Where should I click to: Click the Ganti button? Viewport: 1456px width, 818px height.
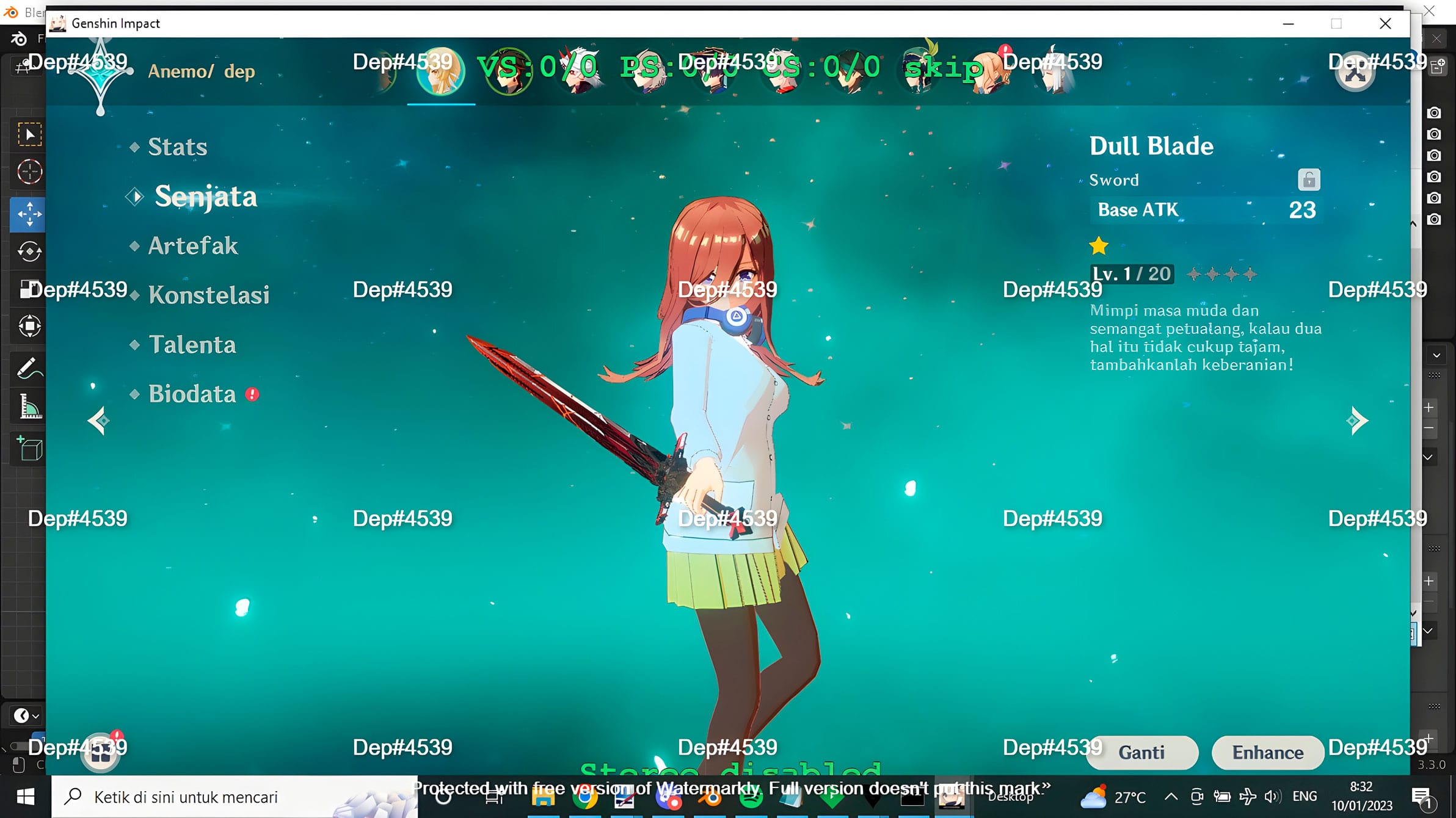point(1141,753)
